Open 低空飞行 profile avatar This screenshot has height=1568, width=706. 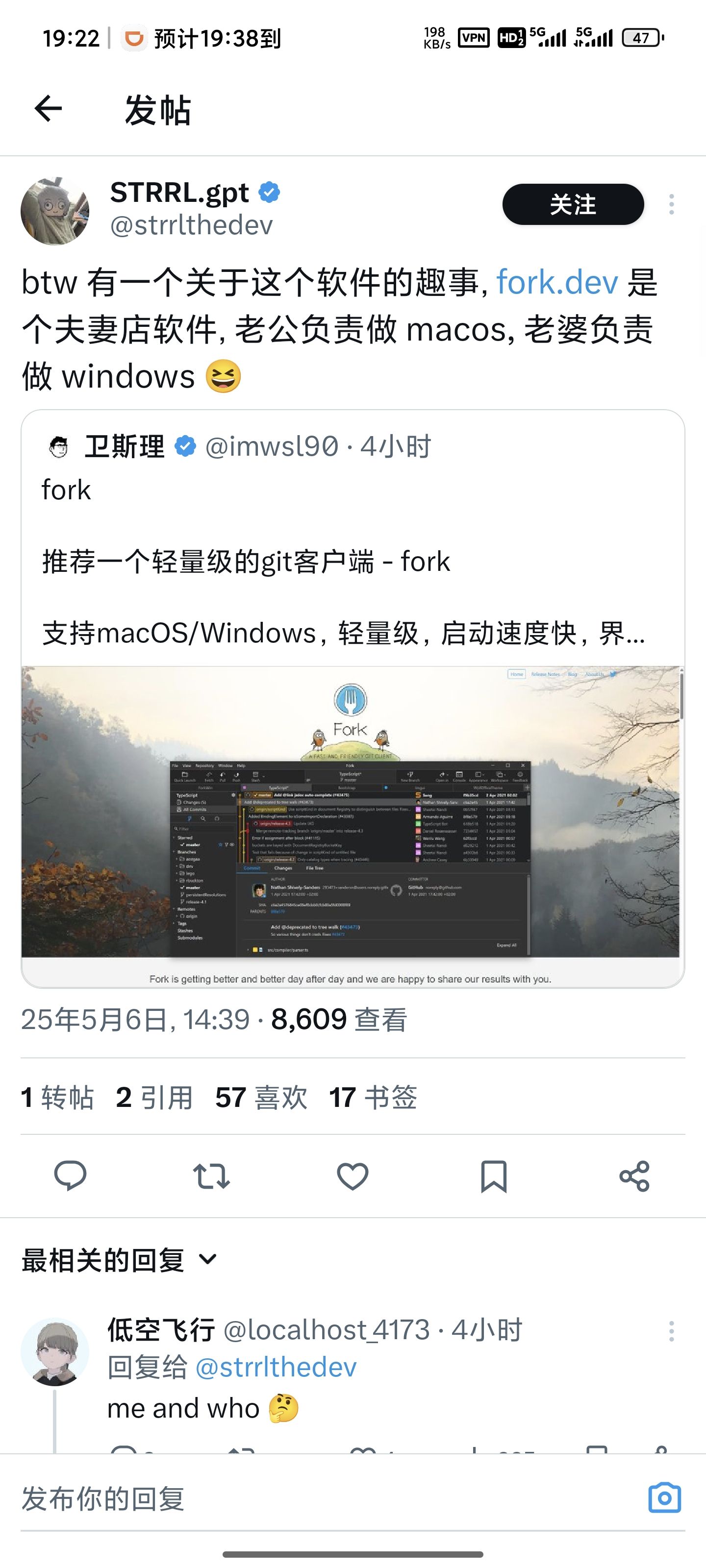click(55, 1352)
